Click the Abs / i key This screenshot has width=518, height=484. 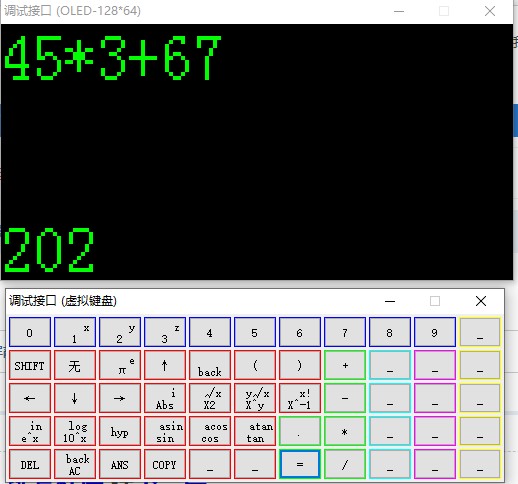[x=165, y=398]
